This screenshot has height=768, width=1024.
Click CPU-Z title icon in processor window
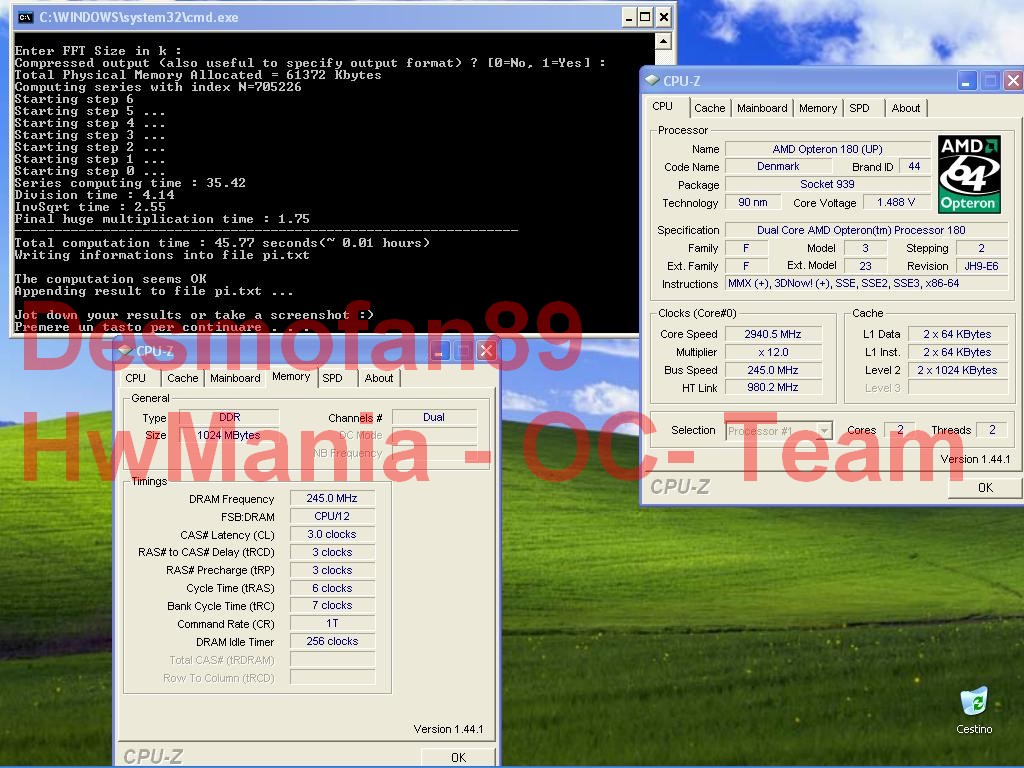coord(652,80)
